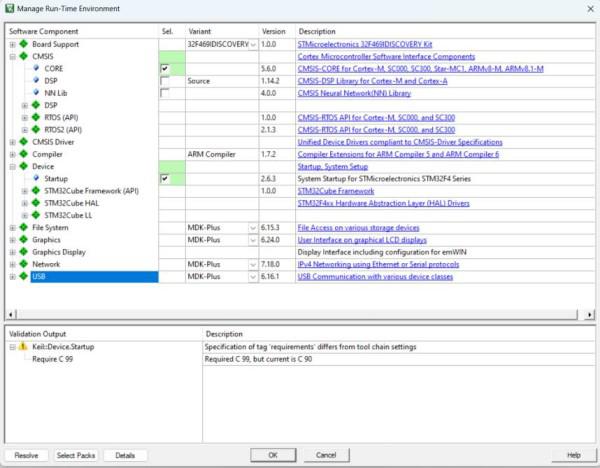Click the green diamond icon beside Graphics Display
Image resolution: width=600 pixels, height=468 pixels.
[24, 252]
